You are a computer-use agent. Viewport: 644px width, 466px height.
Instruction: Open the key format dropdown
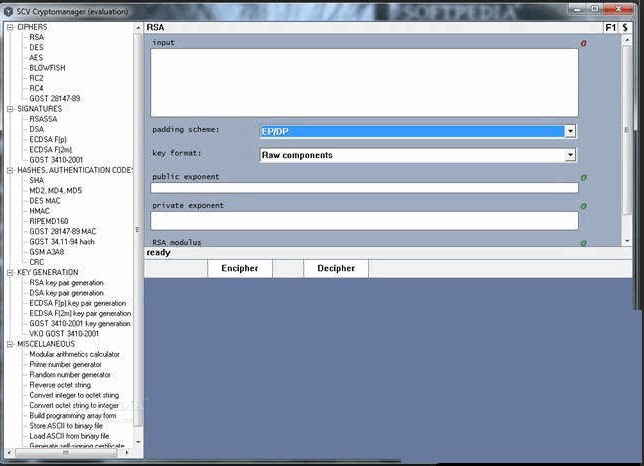point(570,155)
